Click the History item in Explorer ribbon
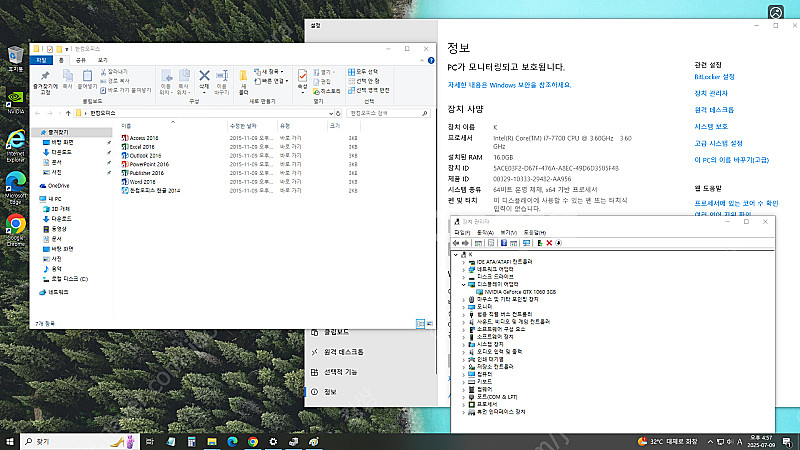This screenshot has height=450, width=800. click(327, 91)
